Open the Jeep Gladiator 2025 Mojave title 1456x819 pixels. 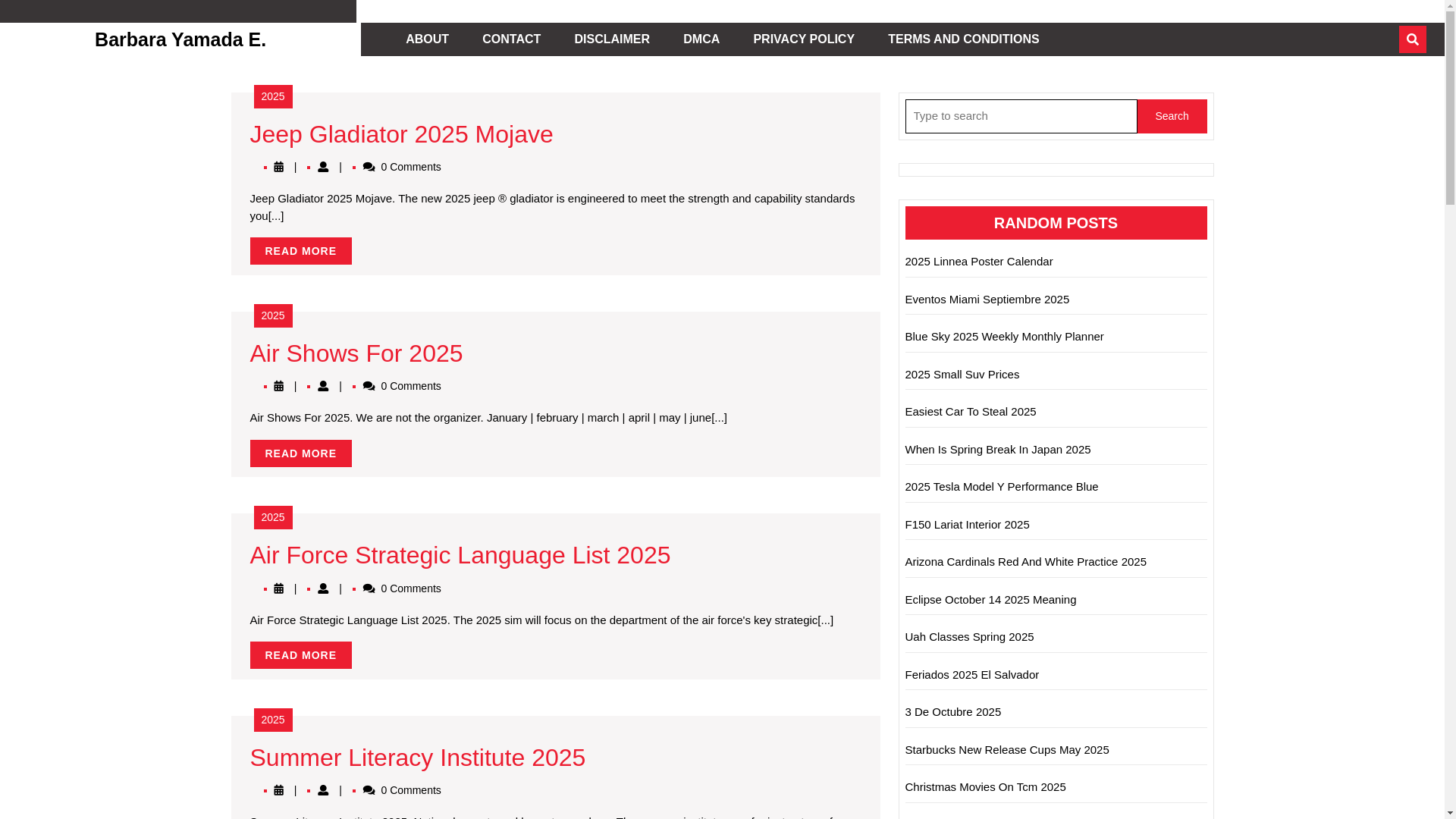coord(401,134)
